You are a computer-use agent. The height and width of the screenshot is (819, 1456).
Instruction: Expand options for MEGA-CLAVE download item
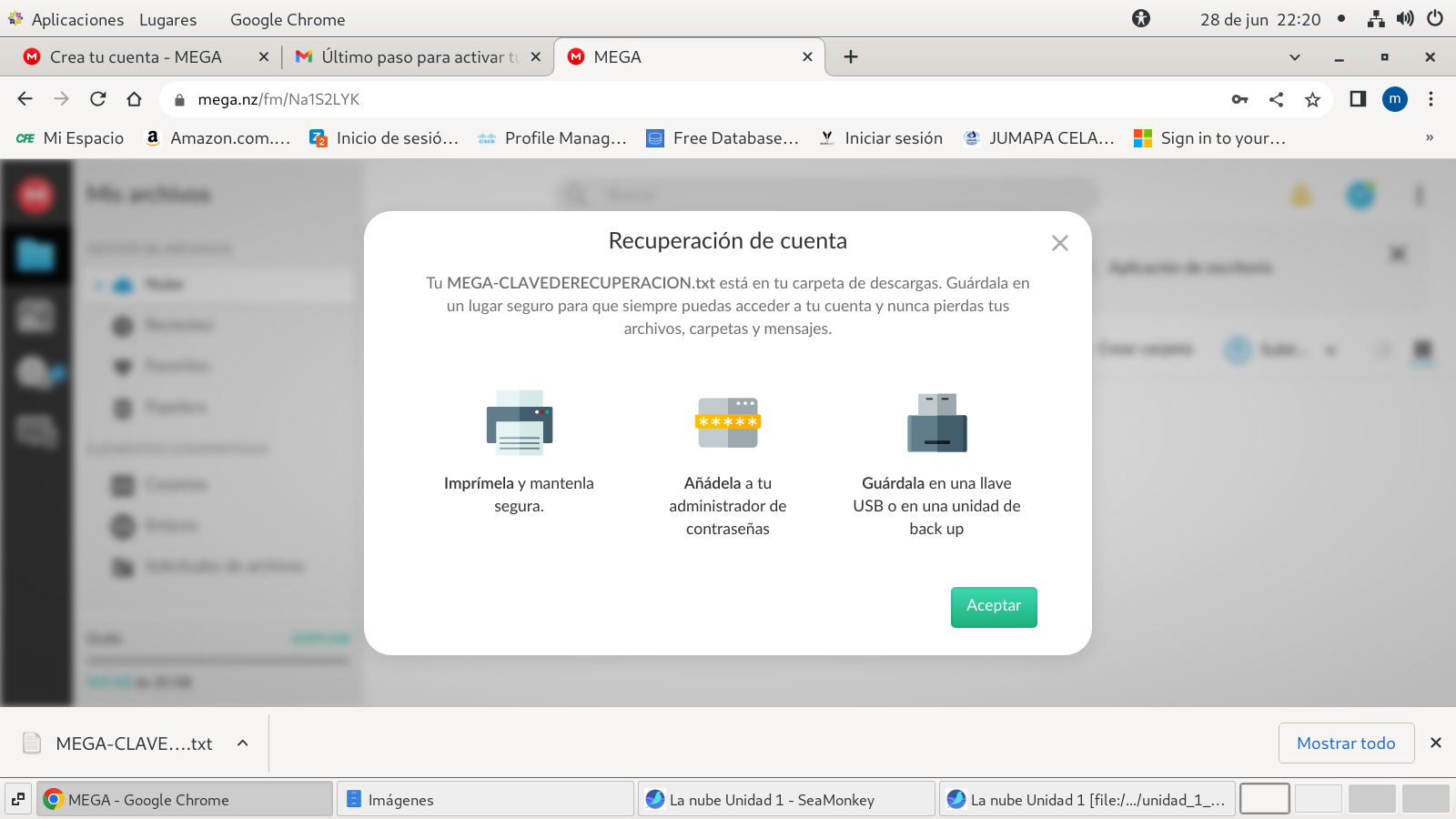pyautogui.click(x=243, y=743)
